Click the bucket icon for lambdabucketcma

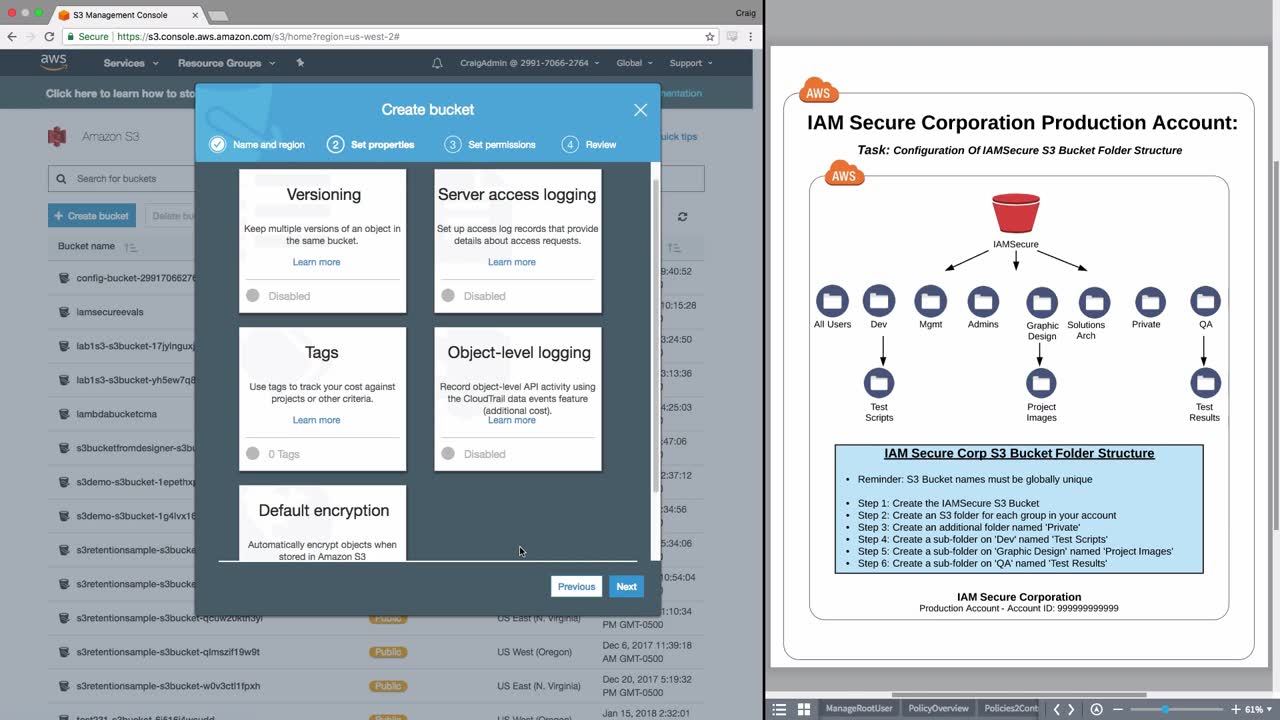64,414
